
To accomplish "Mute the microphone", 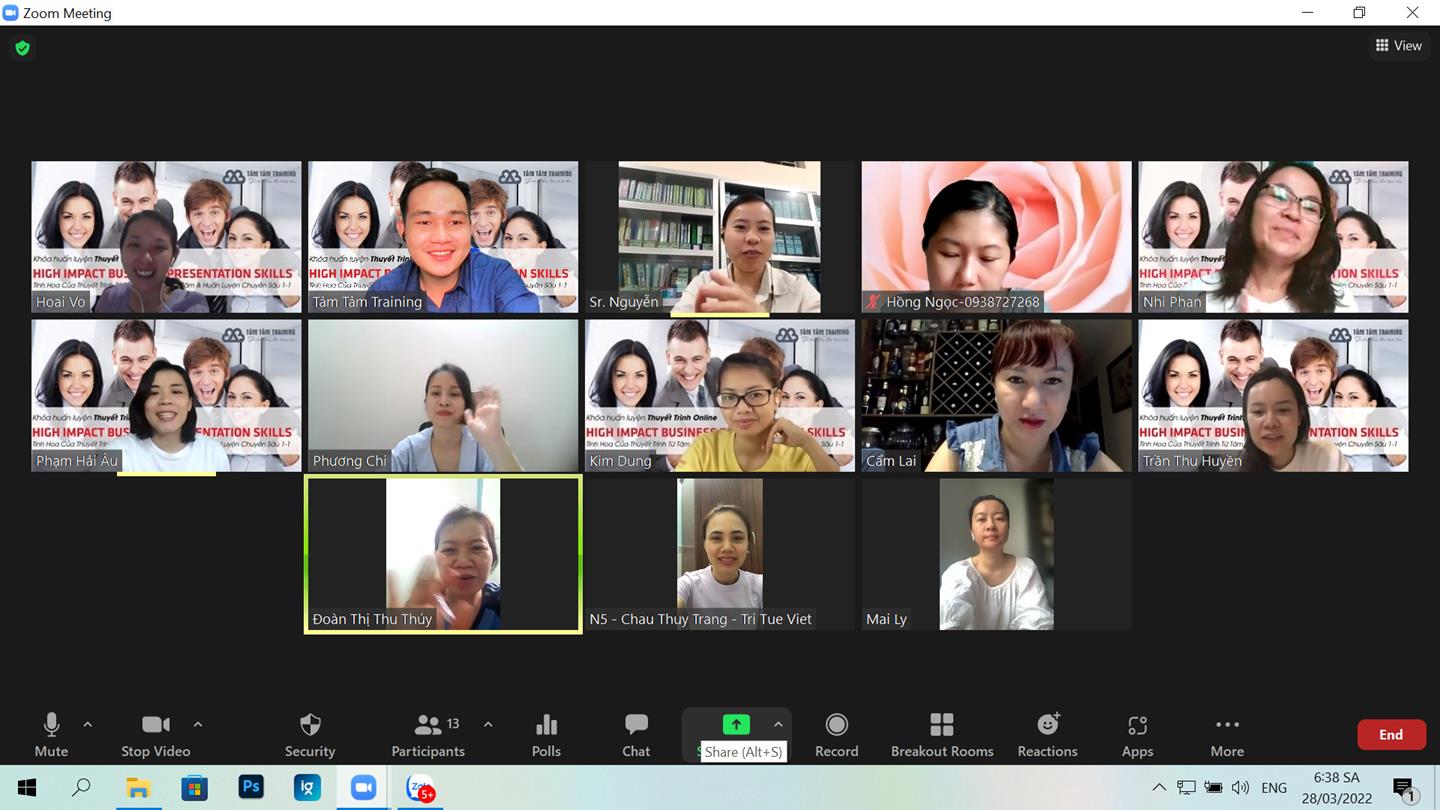I will coord(51,734).
